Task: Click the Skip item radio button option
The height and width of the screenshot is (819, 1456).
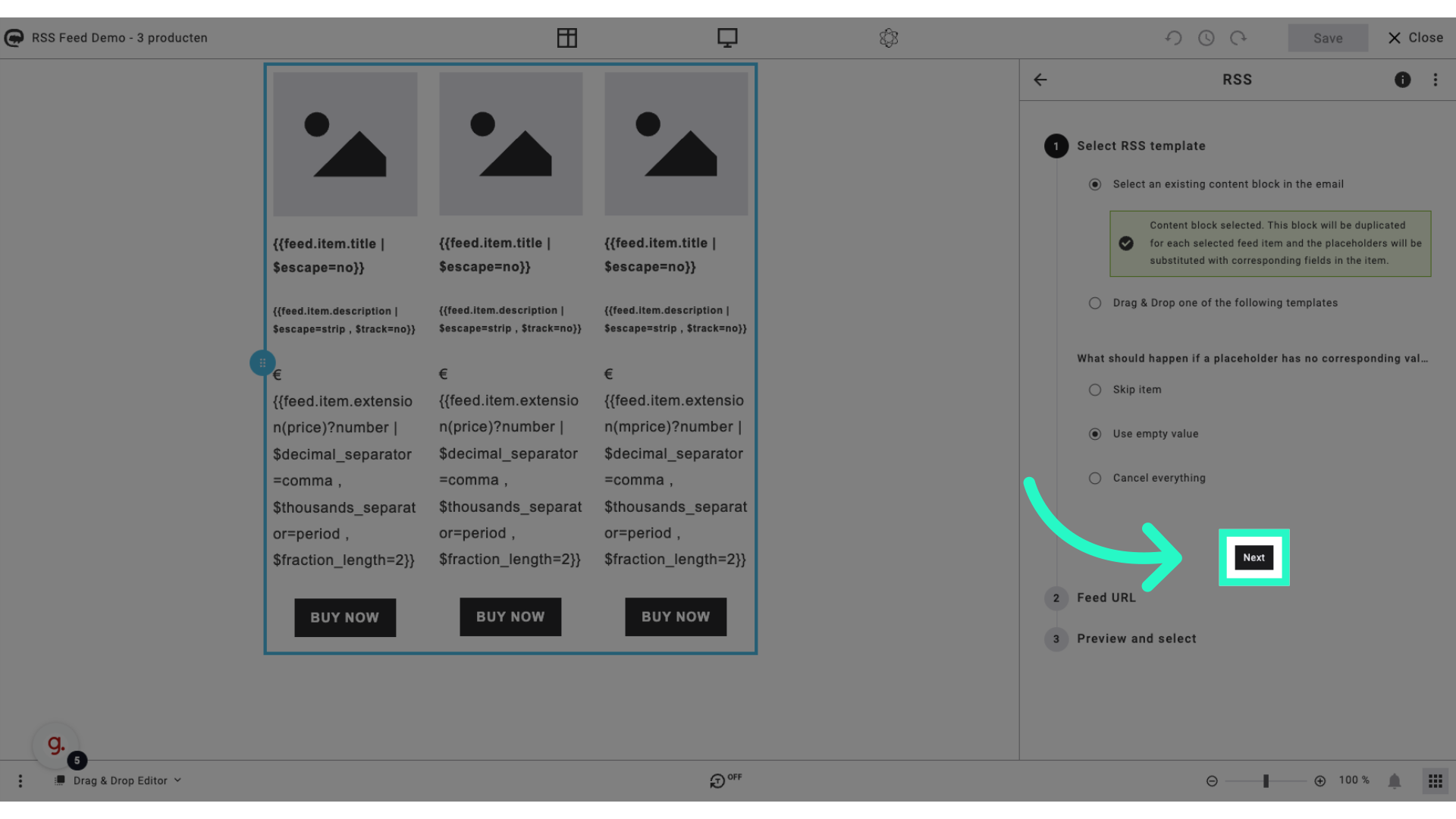Action: (1095, 390)
